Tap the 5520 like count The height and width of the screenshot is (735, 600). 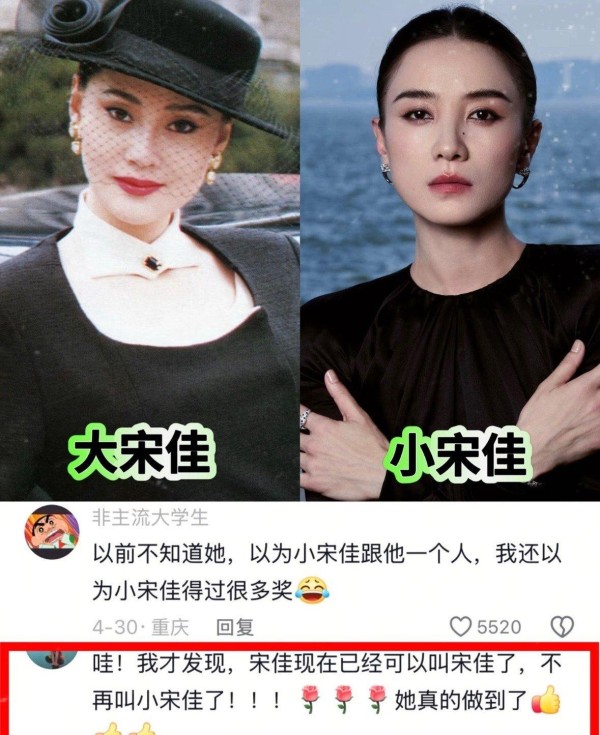pos(499,627)
